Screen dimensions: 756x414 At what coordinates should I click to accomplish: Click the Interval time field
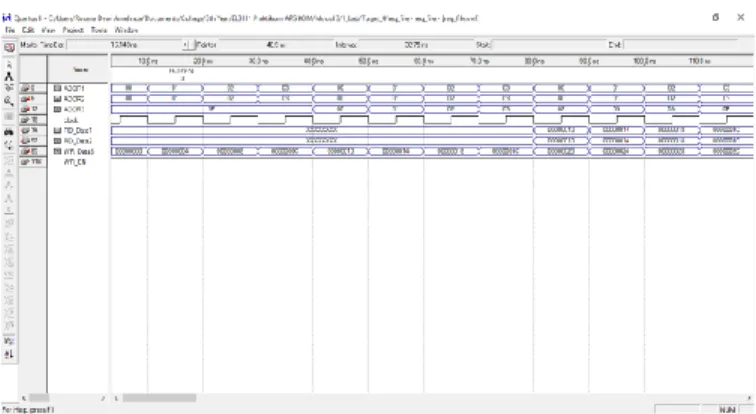click(416, 45)
